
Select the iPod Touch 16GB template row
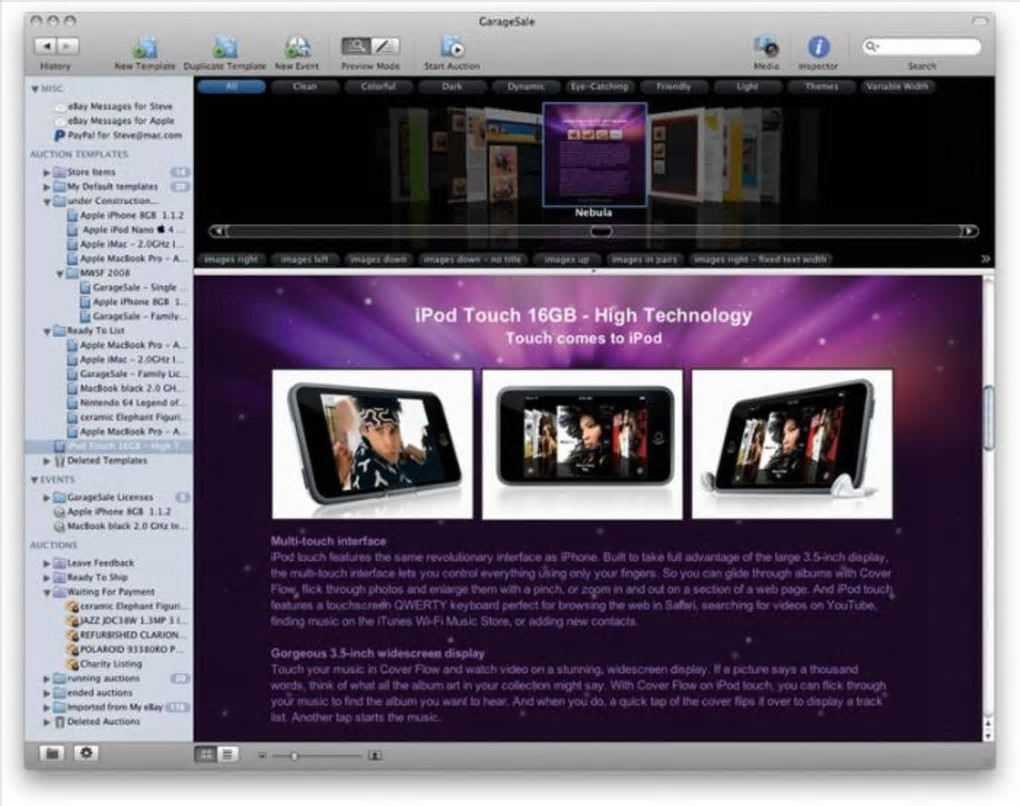pyautogui.click(x=109, y=446)
